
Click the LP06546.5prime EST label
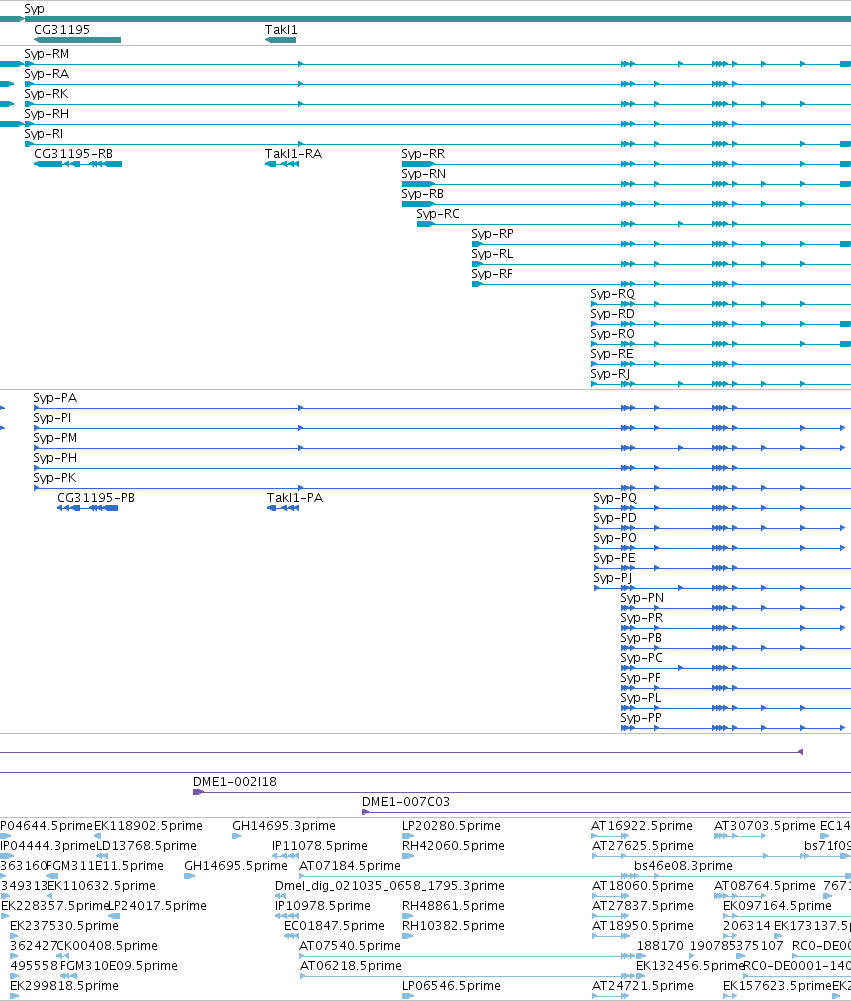pyautogui.click(x=451, y=986)
